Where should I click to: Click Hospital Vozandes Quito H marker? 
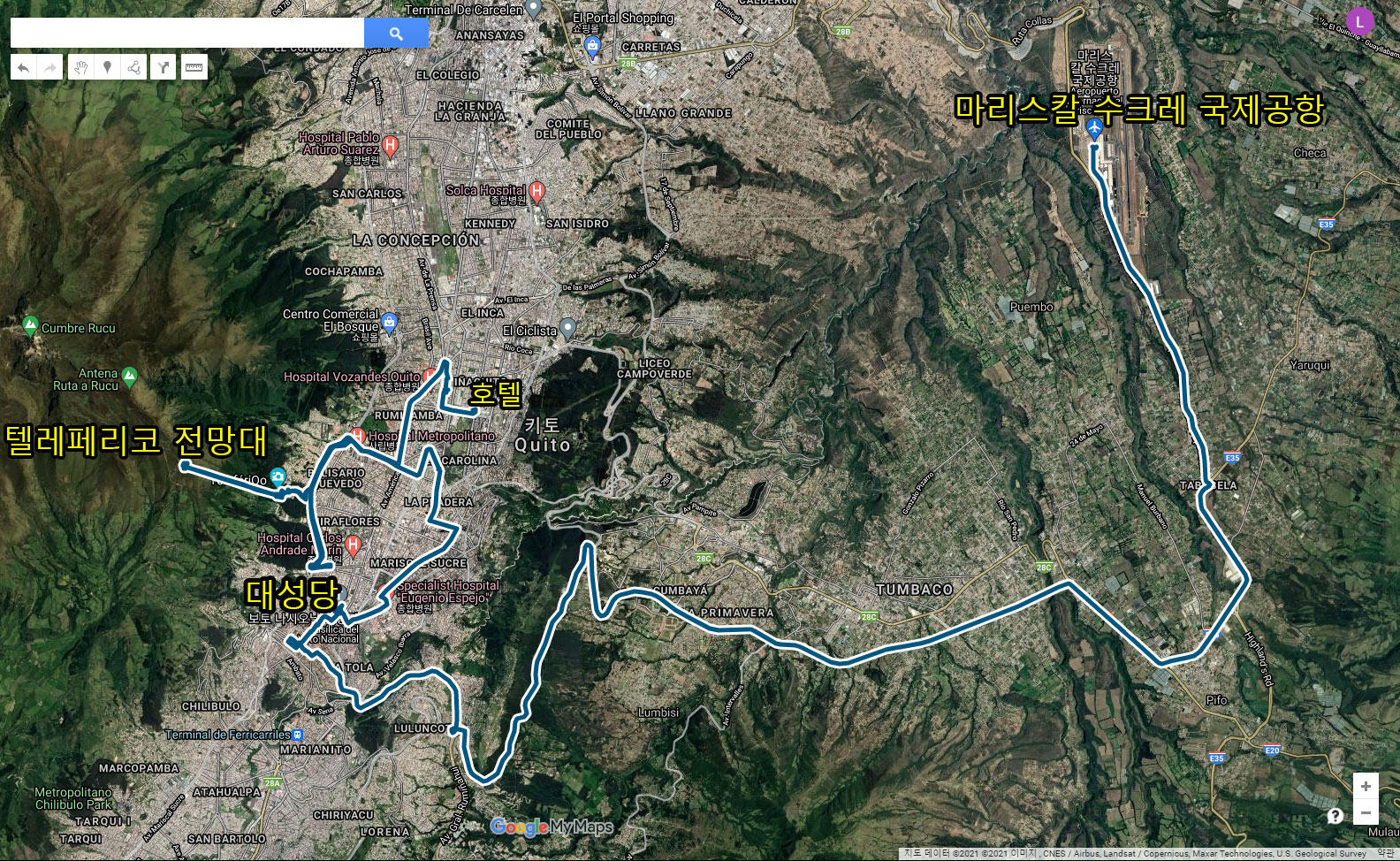pos(429,376)
